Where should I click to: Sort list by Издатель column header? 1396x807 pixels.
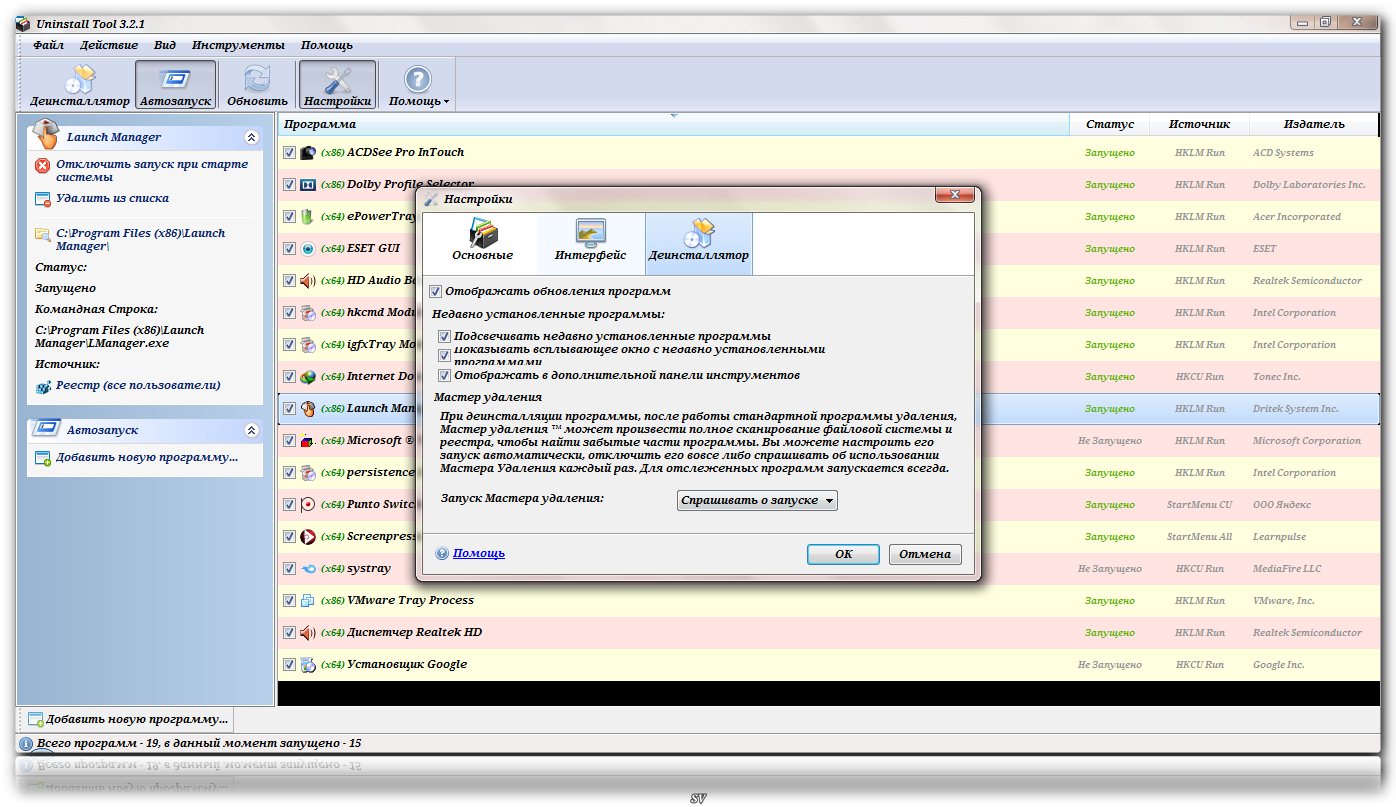[1312, 124]
